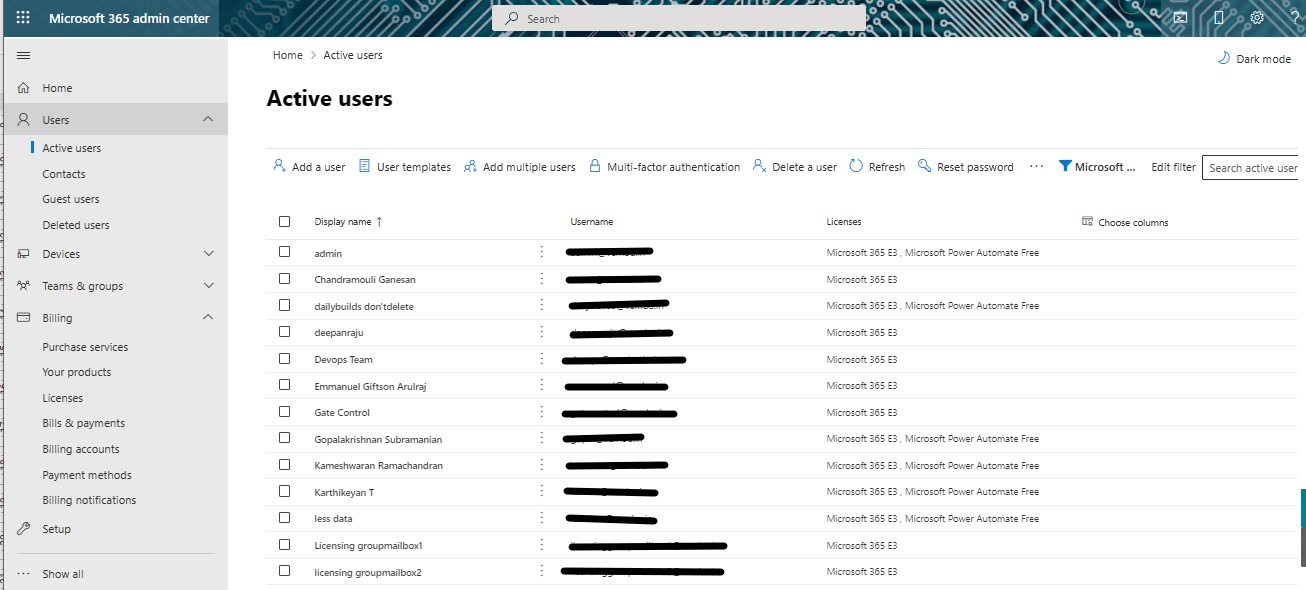
Task: Open Licensing groupmailbox1 user
Action: [x=369, y=545]
